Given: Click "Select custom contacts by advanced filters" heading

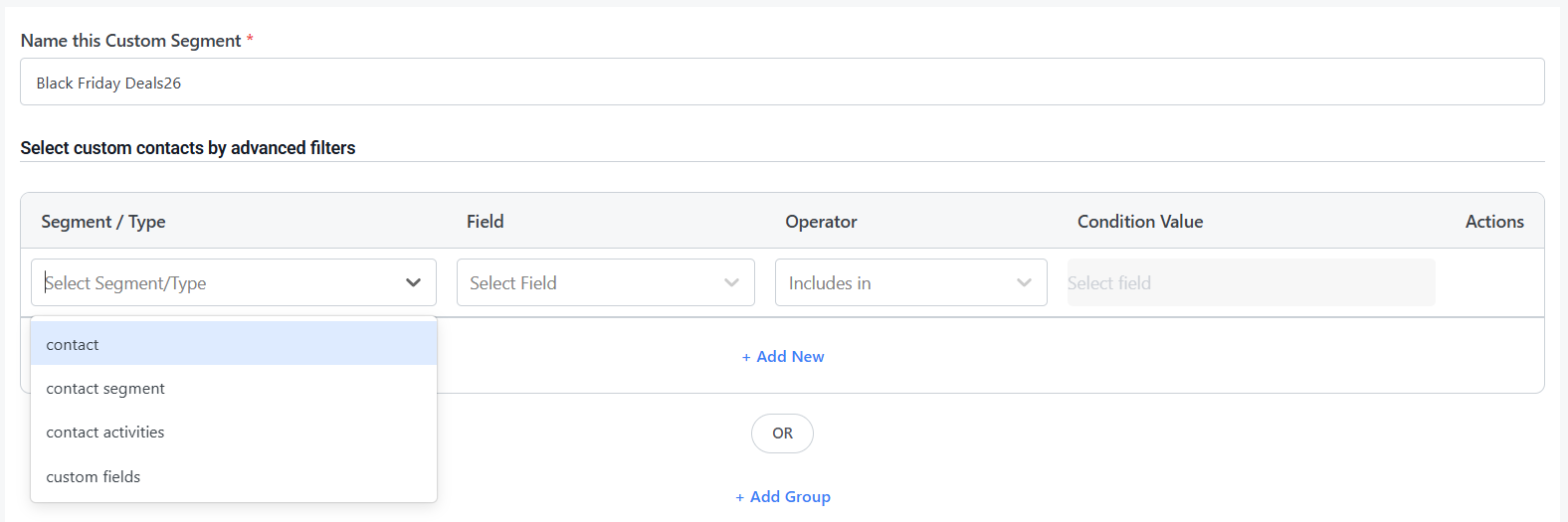Looking at the screenshot, I should (188, 147).
